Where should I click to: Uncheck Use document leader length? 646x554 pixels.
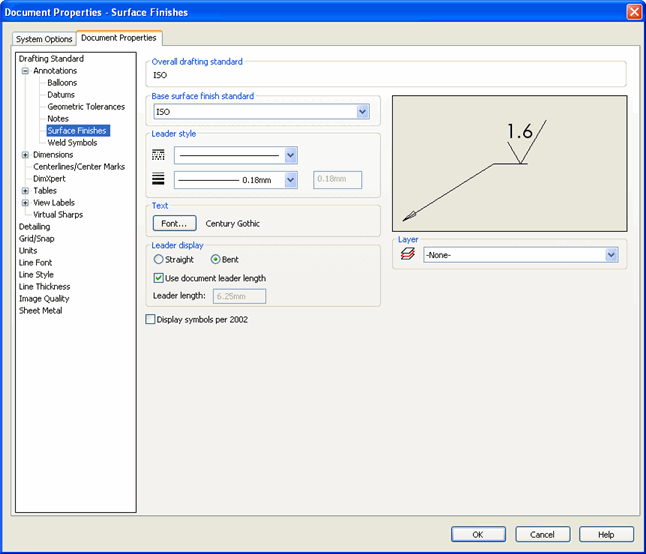tap(158, 278)
